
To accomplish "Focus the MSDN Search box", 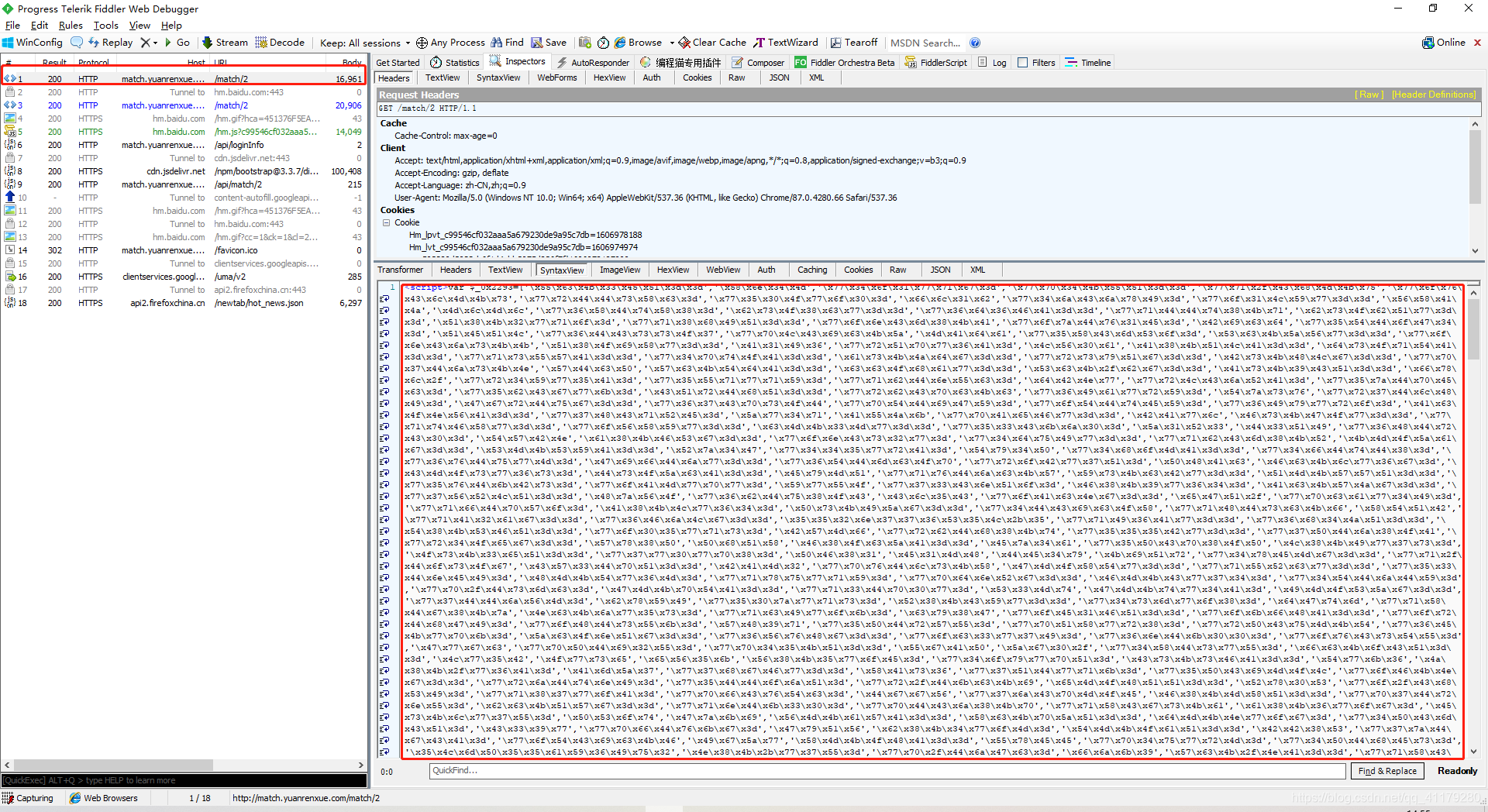I will click(x=925, y=43).
